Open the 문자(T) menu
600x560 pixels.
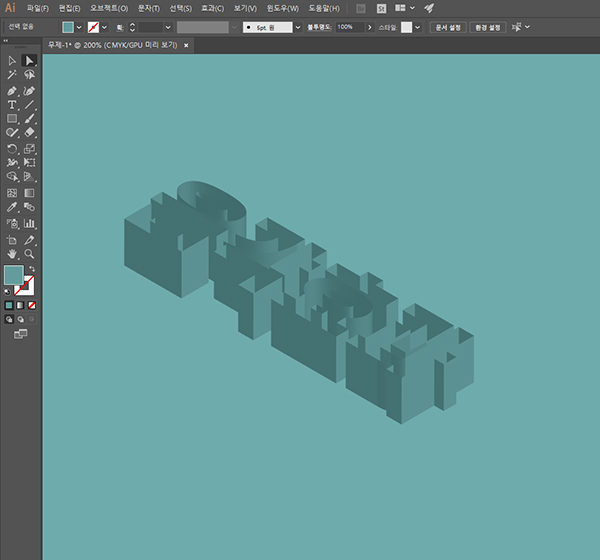tap(148, 8)
